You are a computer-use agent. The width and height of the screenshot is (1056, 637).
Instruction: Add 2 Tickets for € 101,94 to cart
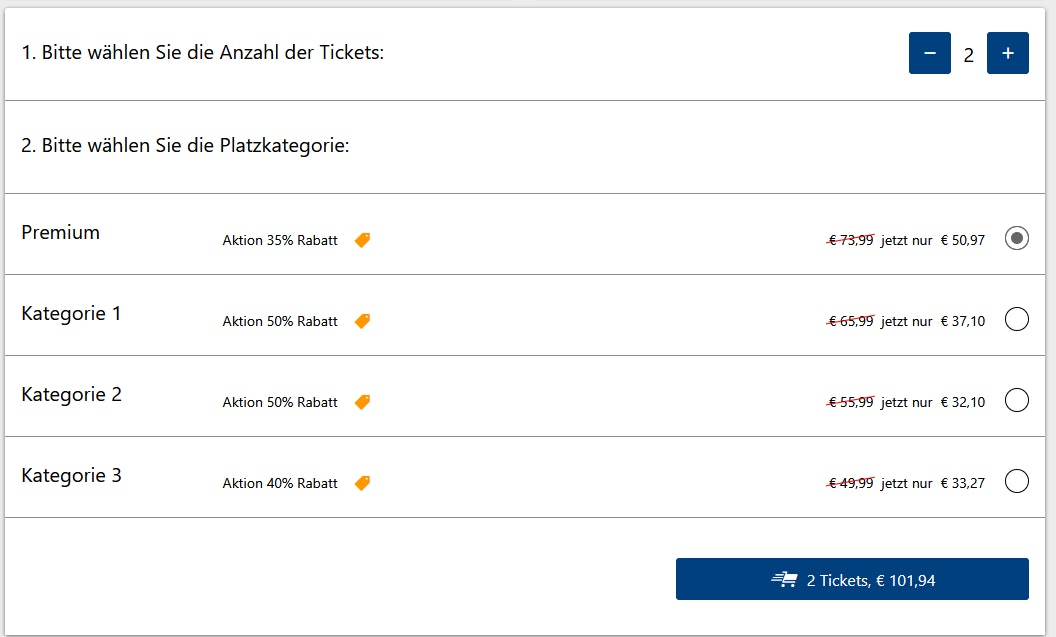(852, 580)
